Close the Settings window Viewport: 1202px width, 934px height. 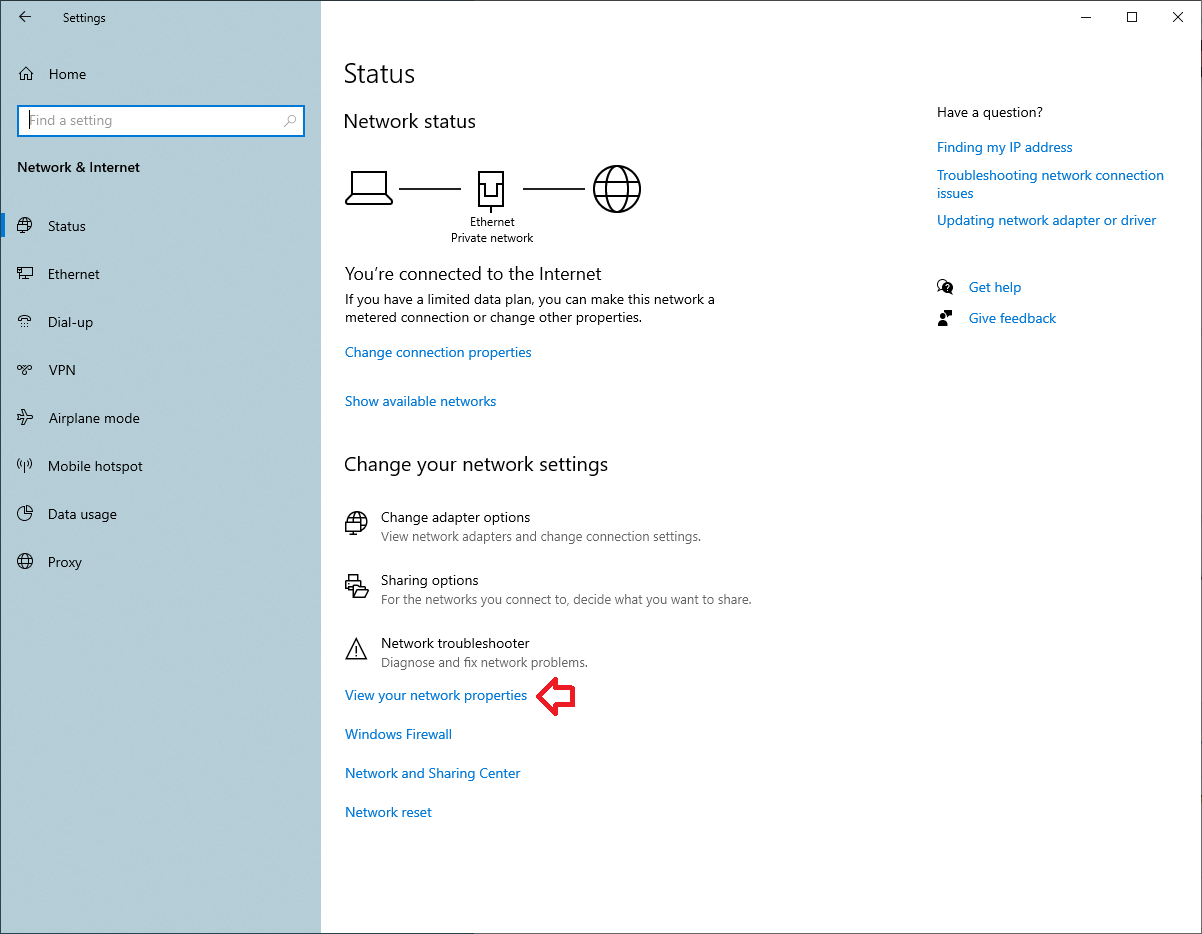(1177, 17)
